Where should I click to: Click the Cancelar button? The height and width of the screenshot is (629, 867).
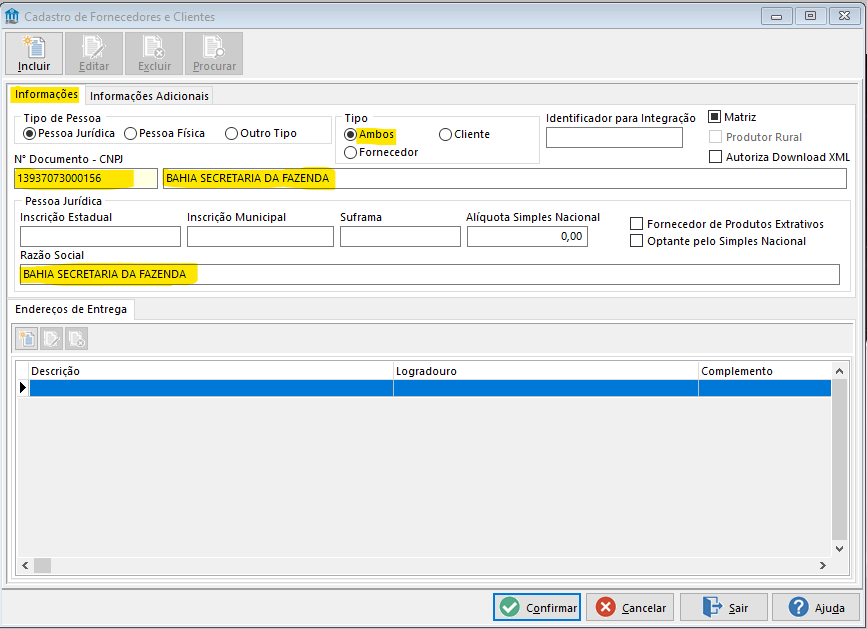click(x=630, y=607)
